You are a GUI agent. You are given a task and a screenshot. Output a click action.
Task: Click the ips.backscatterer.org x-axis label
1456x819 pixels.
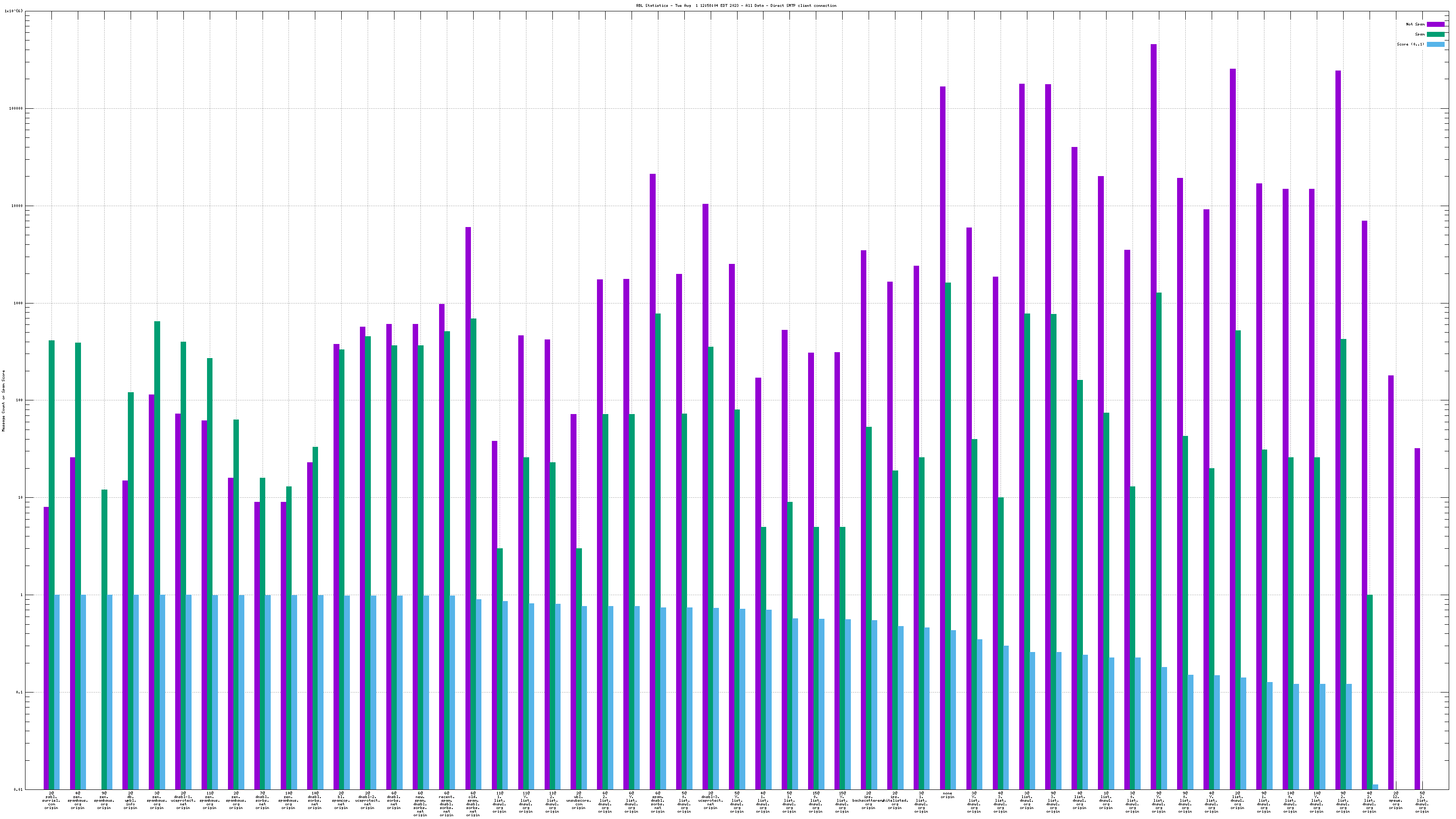point(868,800)
